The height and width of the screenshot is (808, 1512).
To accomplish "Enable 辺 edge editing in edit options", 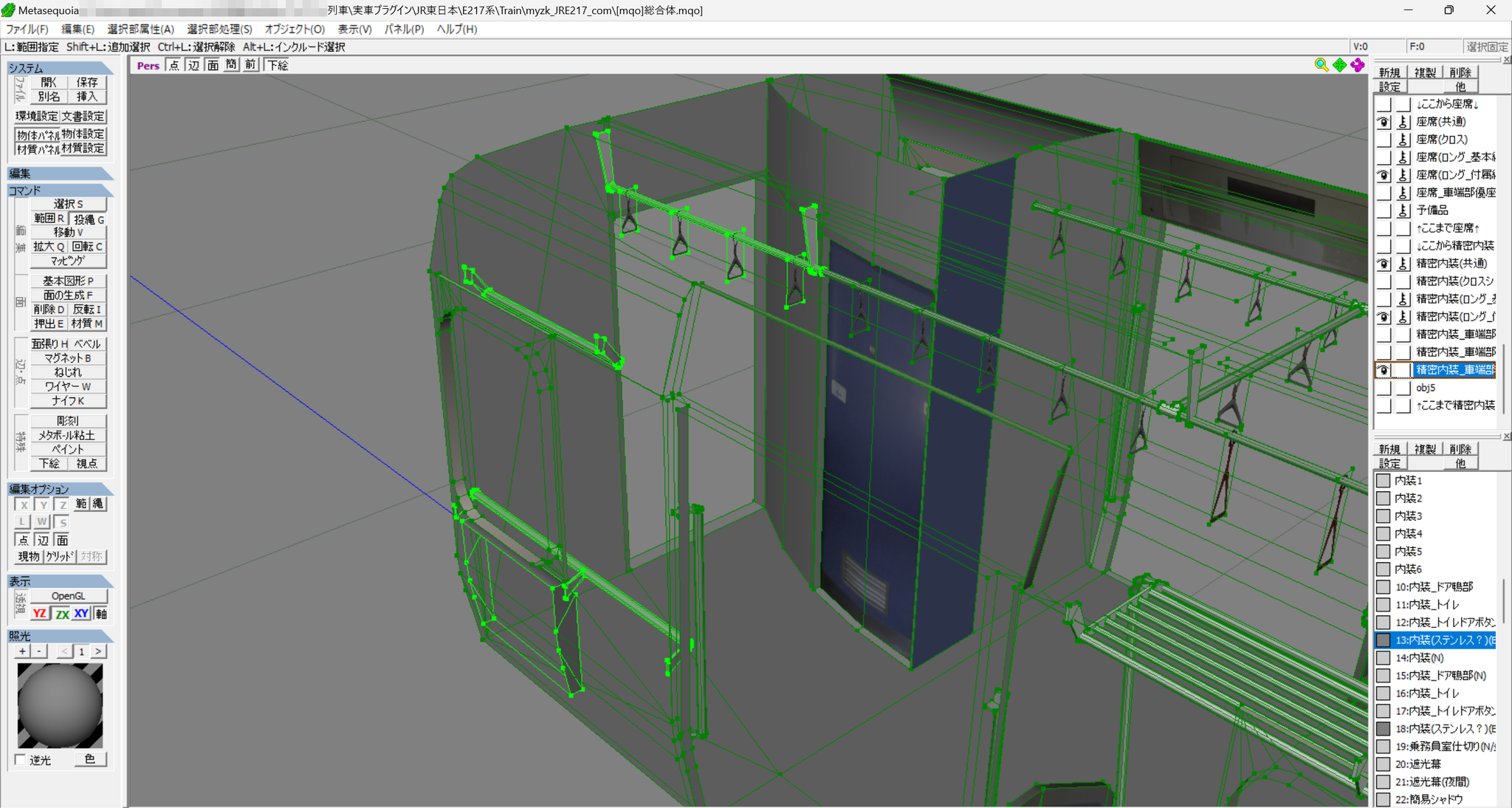I will 43,540.
